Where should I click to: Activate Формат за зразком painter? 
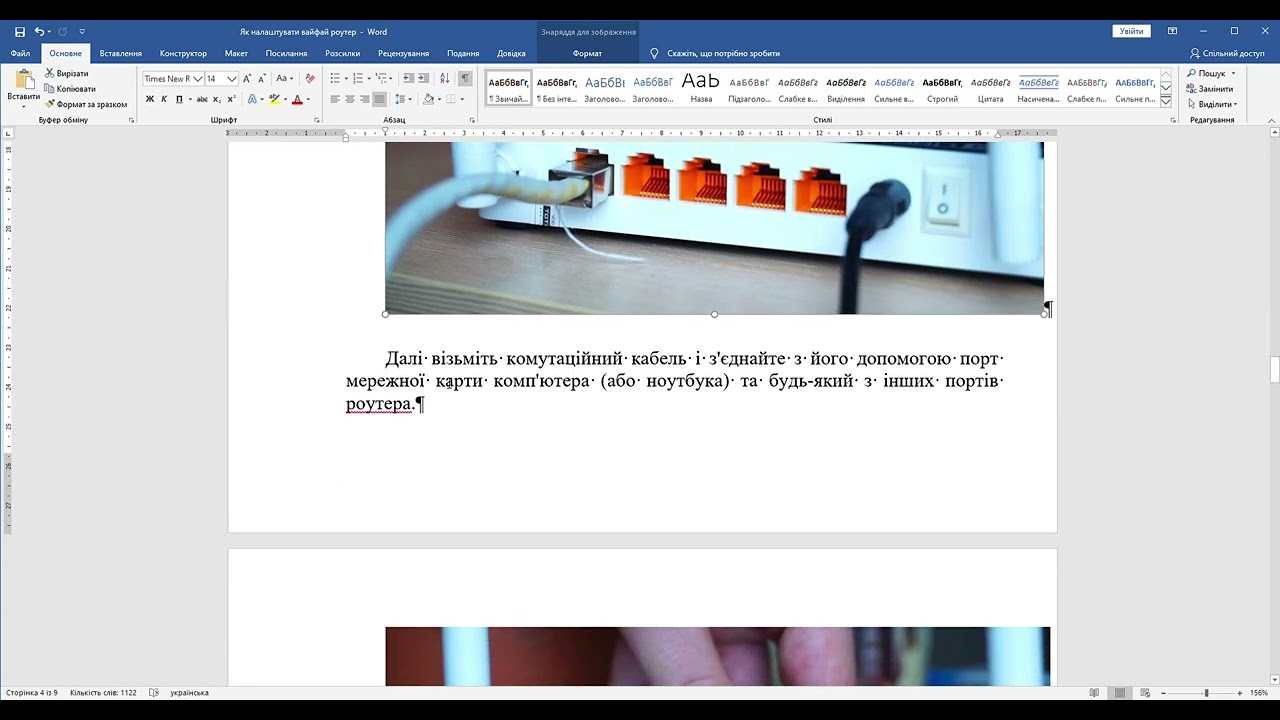click(85, 104)
